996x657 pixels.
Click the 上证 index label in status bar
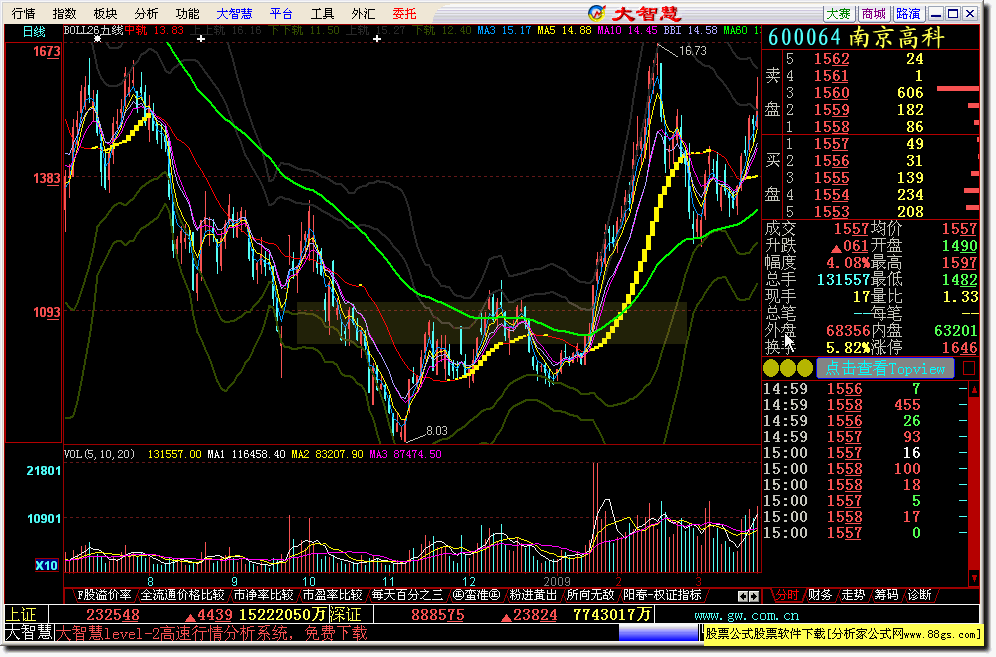coord(22,614)
